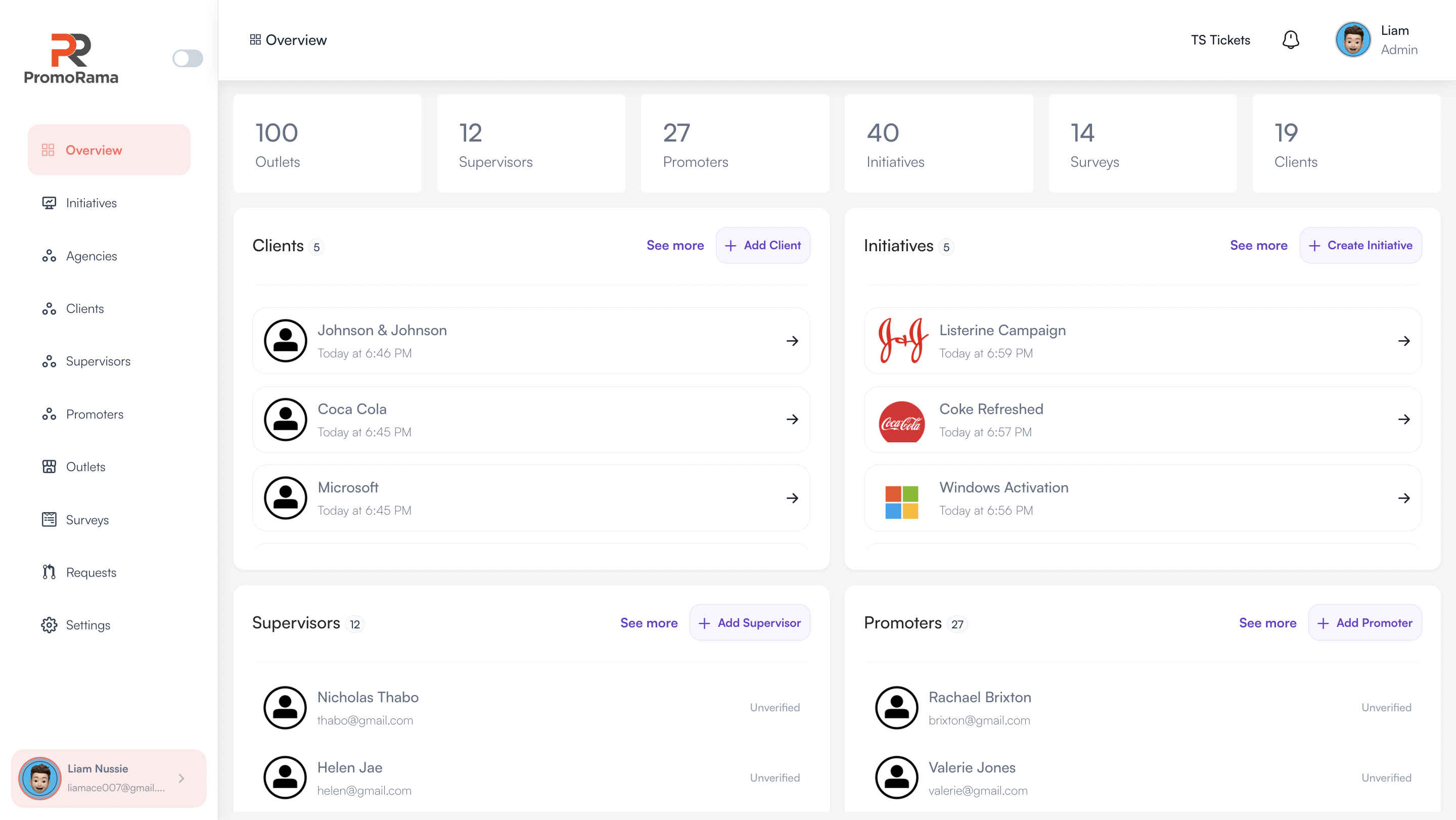Open Microsoft client arrow
Image resolution: width=1456 pixels, height=820 pixels.
(x=792, y=498)
